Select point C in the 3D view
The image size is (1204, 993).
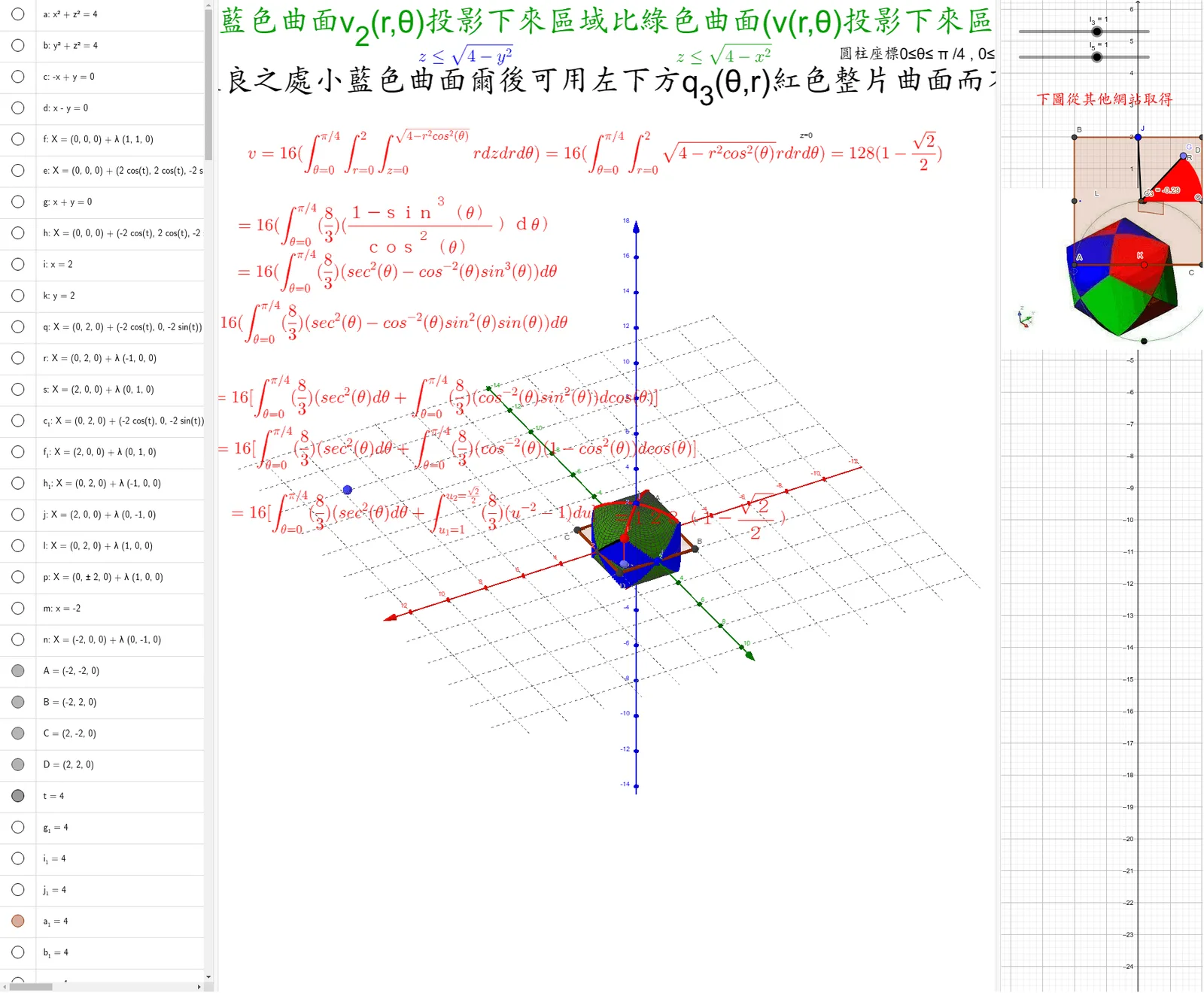(577, 530)
